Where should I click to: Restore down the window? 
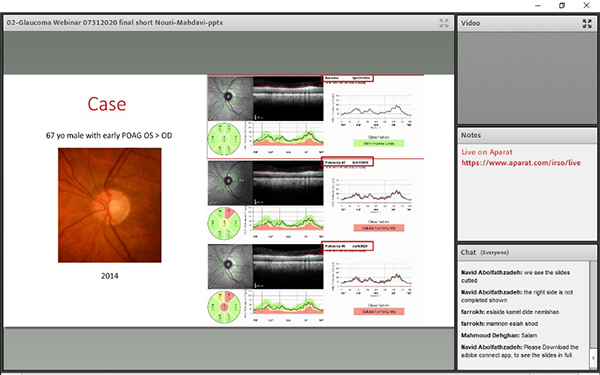click(562, 5)
